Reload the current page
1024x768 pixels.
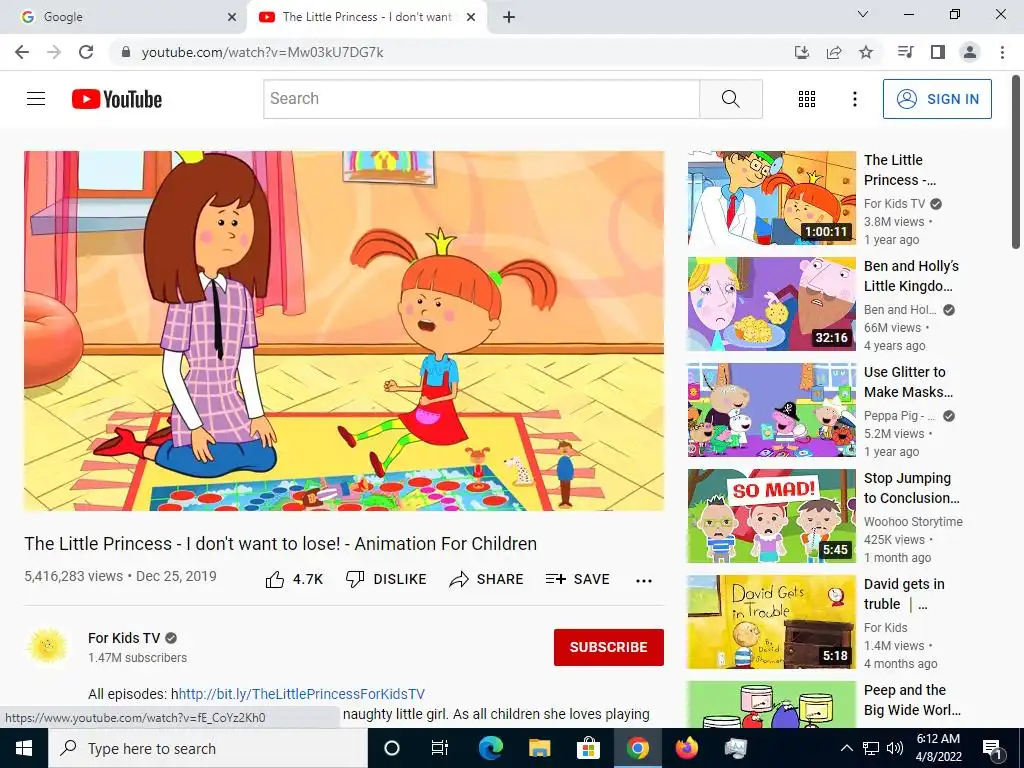coord(86,52)
